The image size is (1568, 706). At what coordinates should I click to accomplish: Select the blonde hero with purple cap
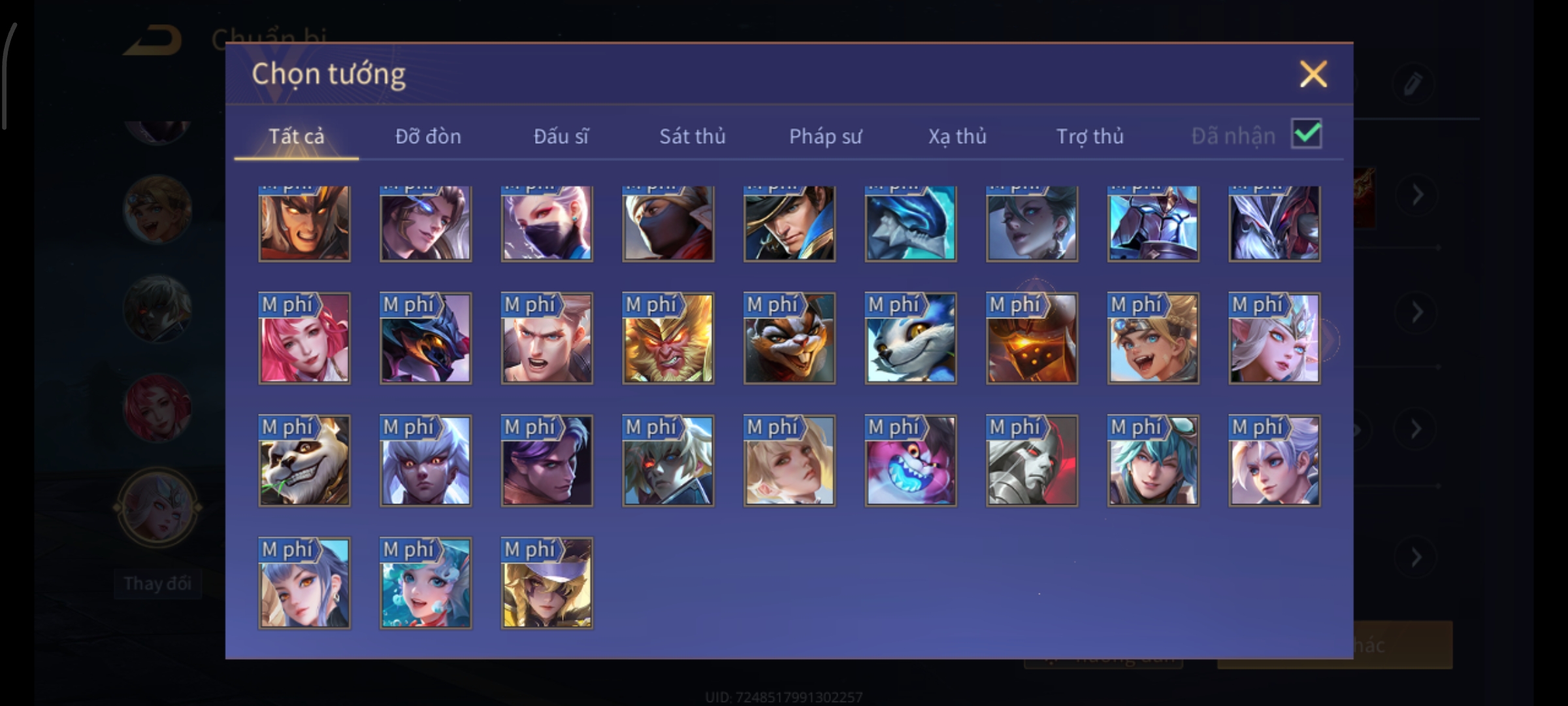point(547,583)
